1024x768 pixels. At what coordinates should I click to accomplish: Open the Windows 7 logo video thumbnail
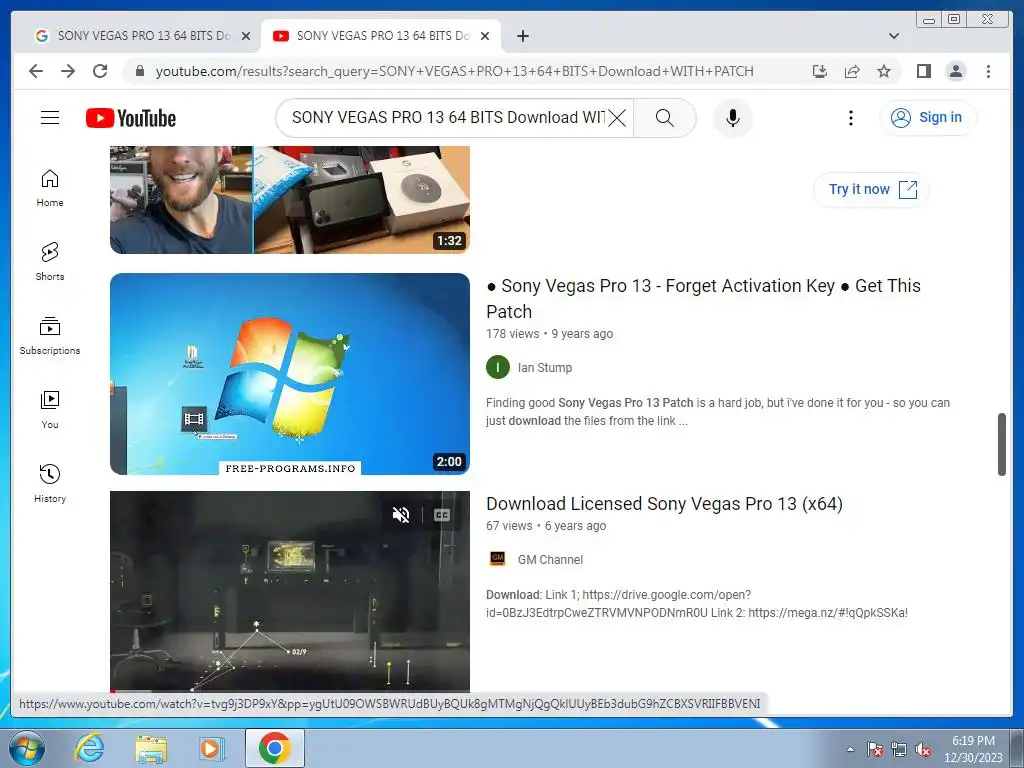point(289,374)
